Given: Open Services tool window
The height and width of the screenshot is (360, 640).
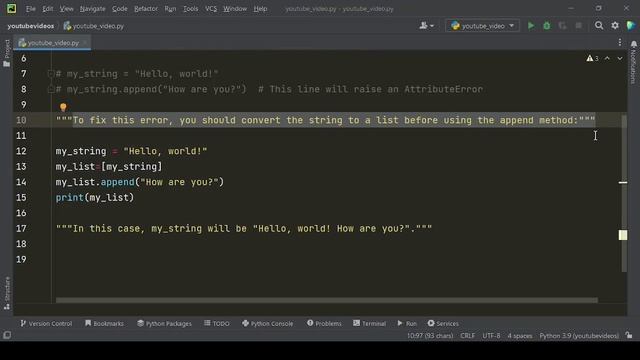Looking at the screenshot, I should click(443, 323).
